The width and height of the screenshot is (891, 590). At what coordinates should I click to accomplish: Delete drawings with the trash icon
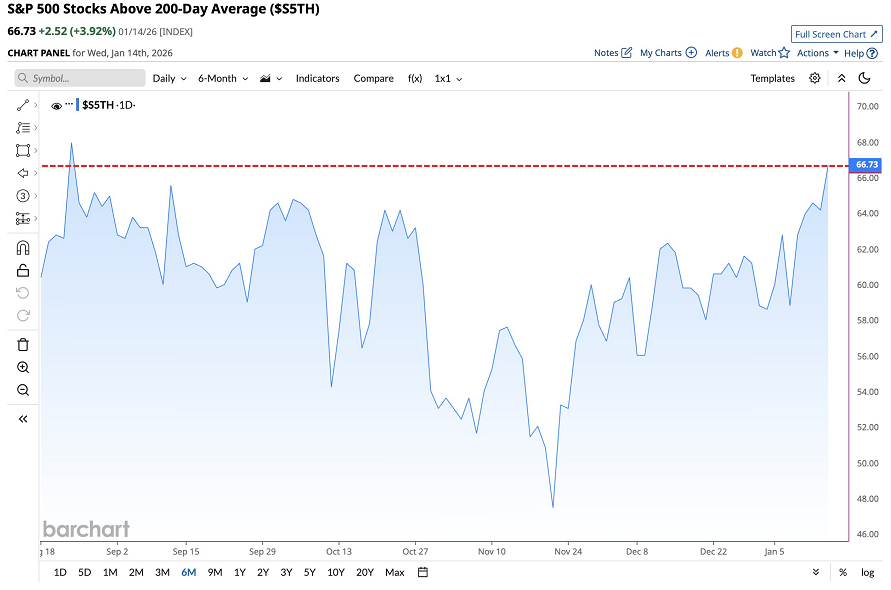[x=23, y=345]
